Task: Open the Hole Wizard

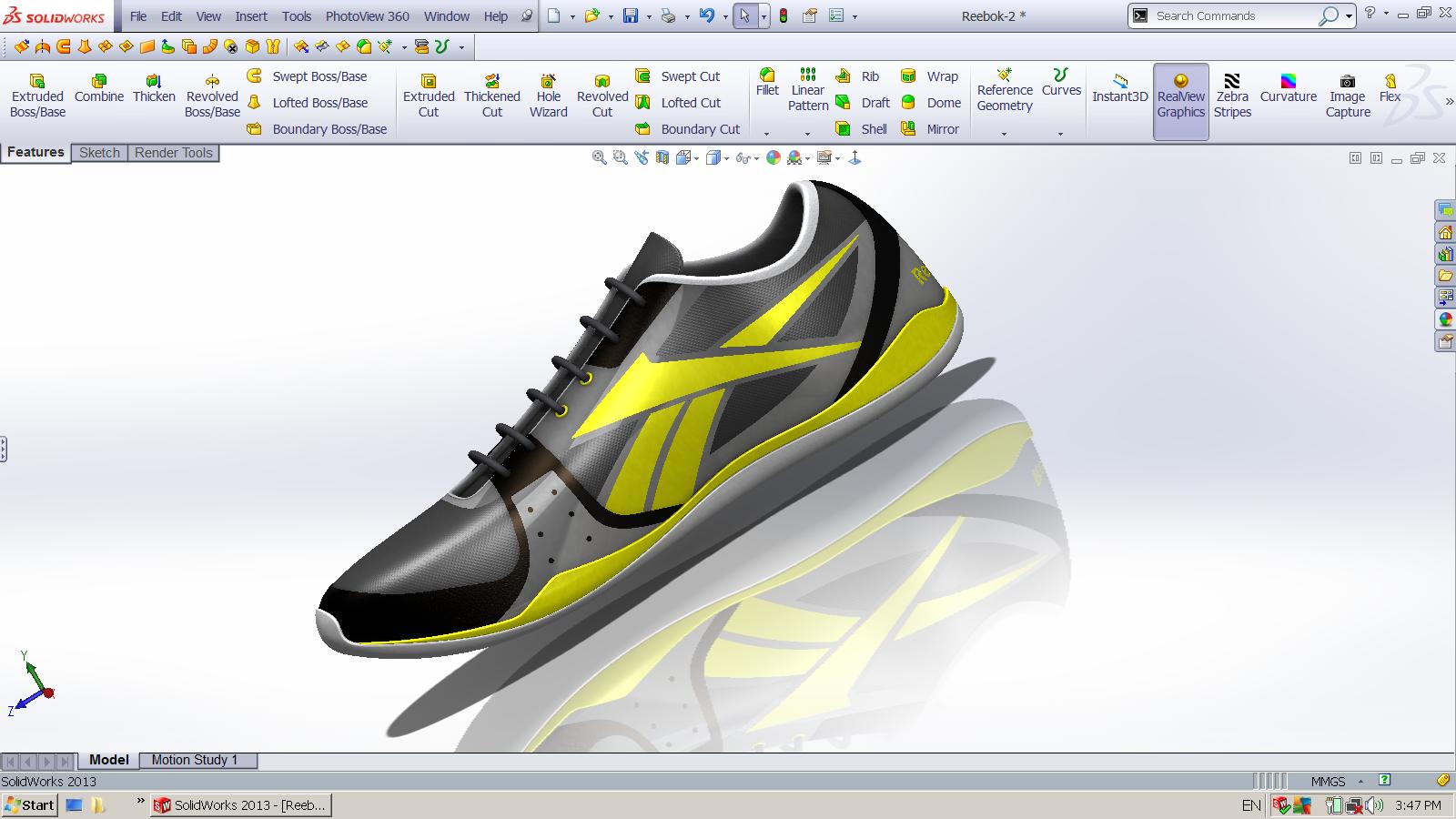Action: [549, 96]
